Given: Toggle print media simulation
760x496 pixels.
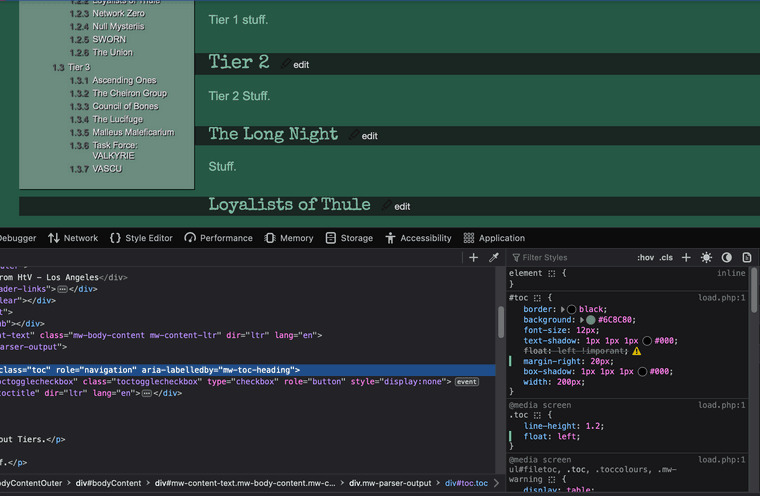Looking at the screenshot, I should tap(746, 258).
